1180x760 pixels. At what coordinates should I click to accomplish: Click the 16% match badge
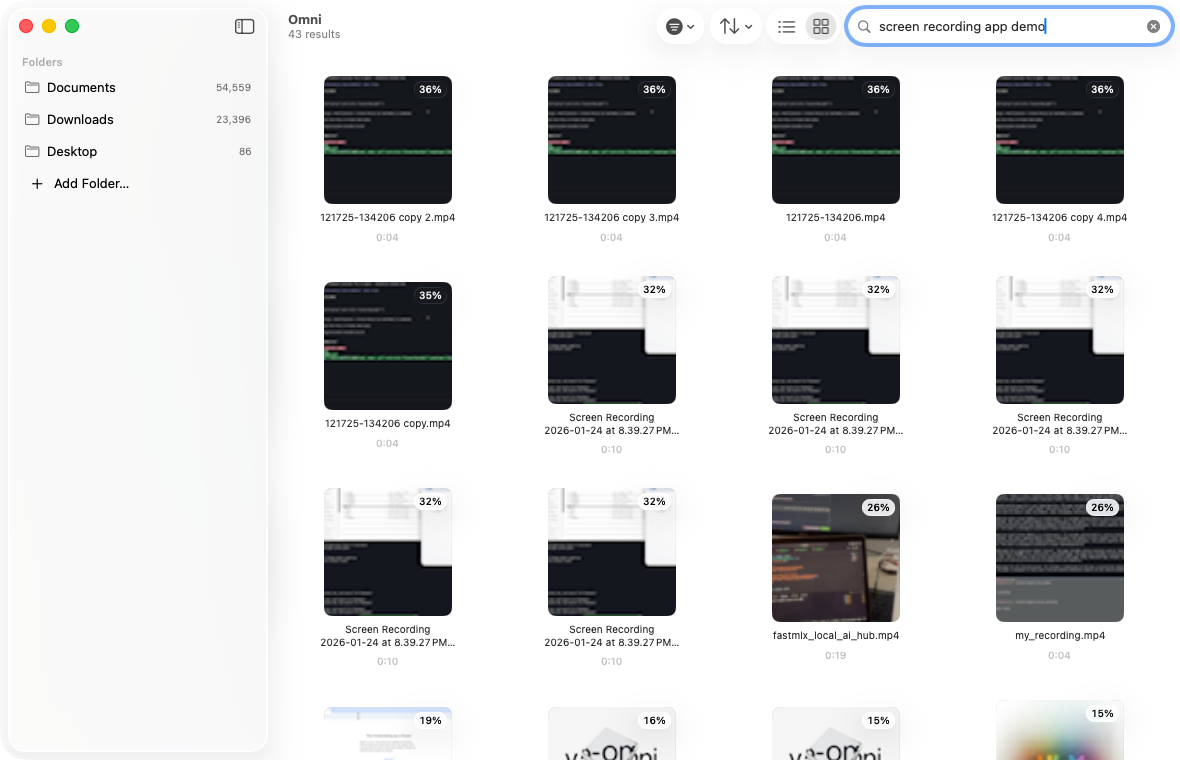pyautogui.click(x=654, y=720)
